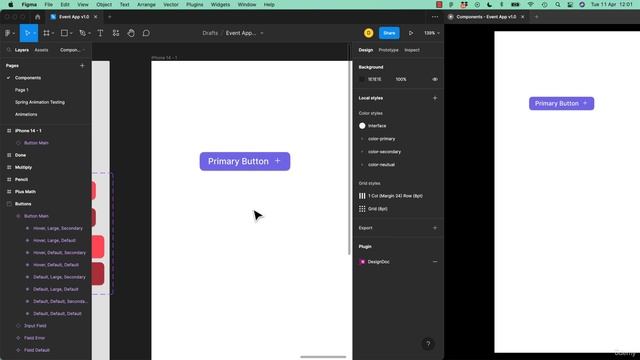Select the Move tool
Image resolution: width=640 pixels, height=360 pixels.
pyautogui.click(x=27, y=33)
